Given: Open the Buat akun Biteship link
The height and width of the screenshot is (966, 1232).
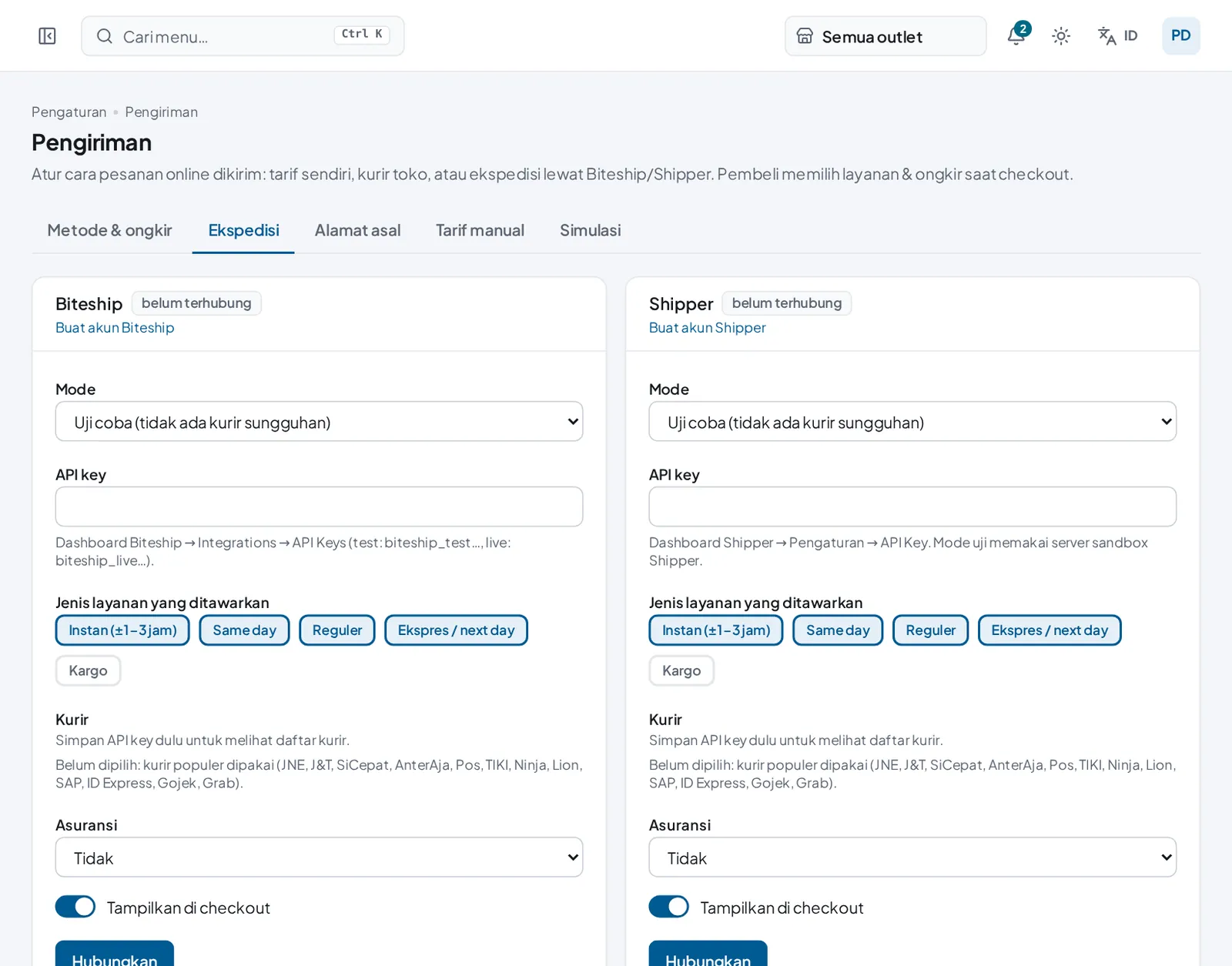Looking at the screenshot, I should 115,328.
